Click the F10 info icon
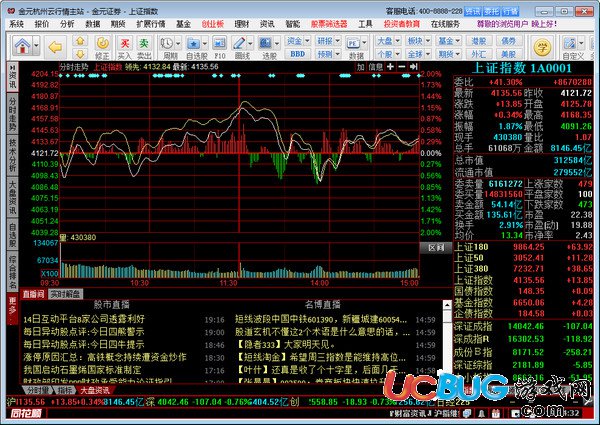Image resolution: width=600 pixels, height=425 pixels. coord(219,43)
